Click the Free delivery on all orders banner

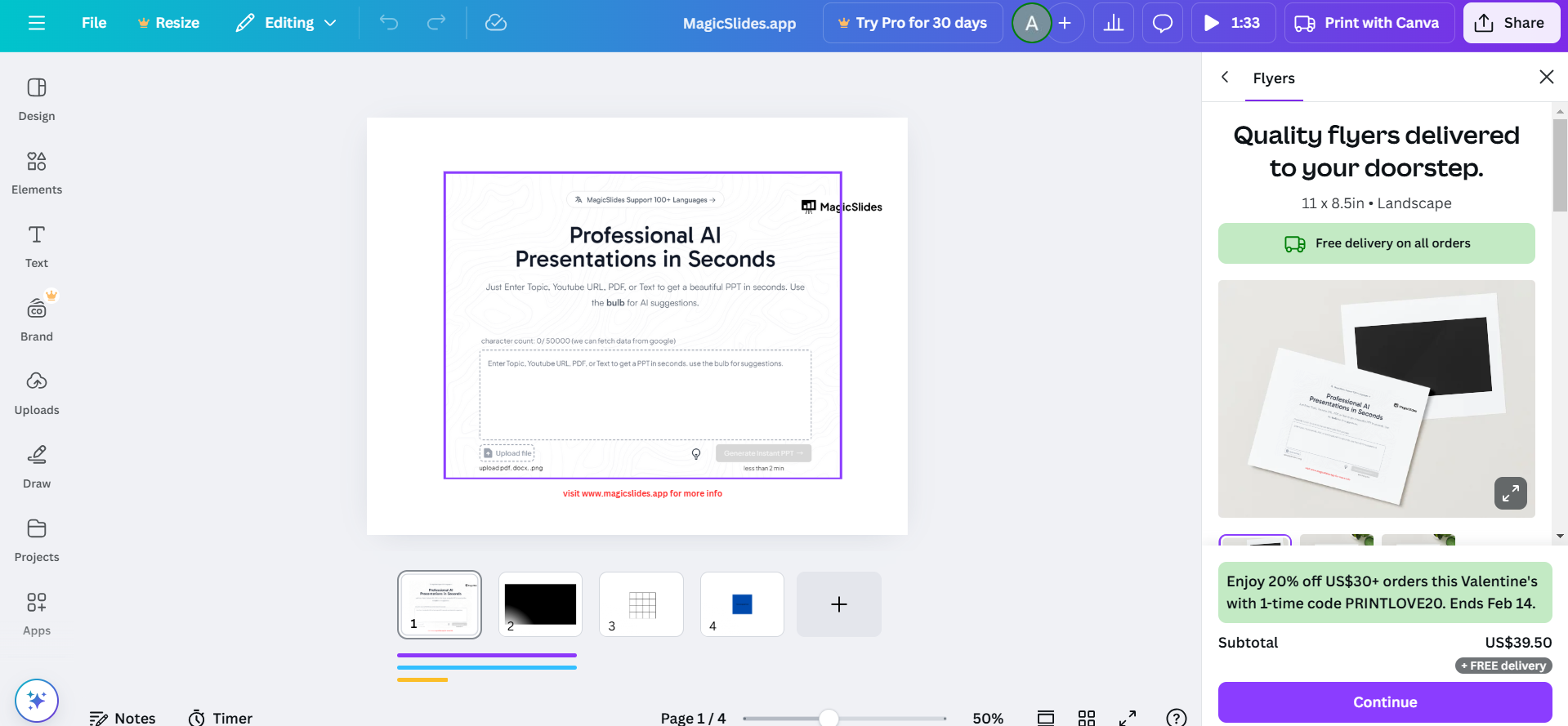[x=1376, y=243]
